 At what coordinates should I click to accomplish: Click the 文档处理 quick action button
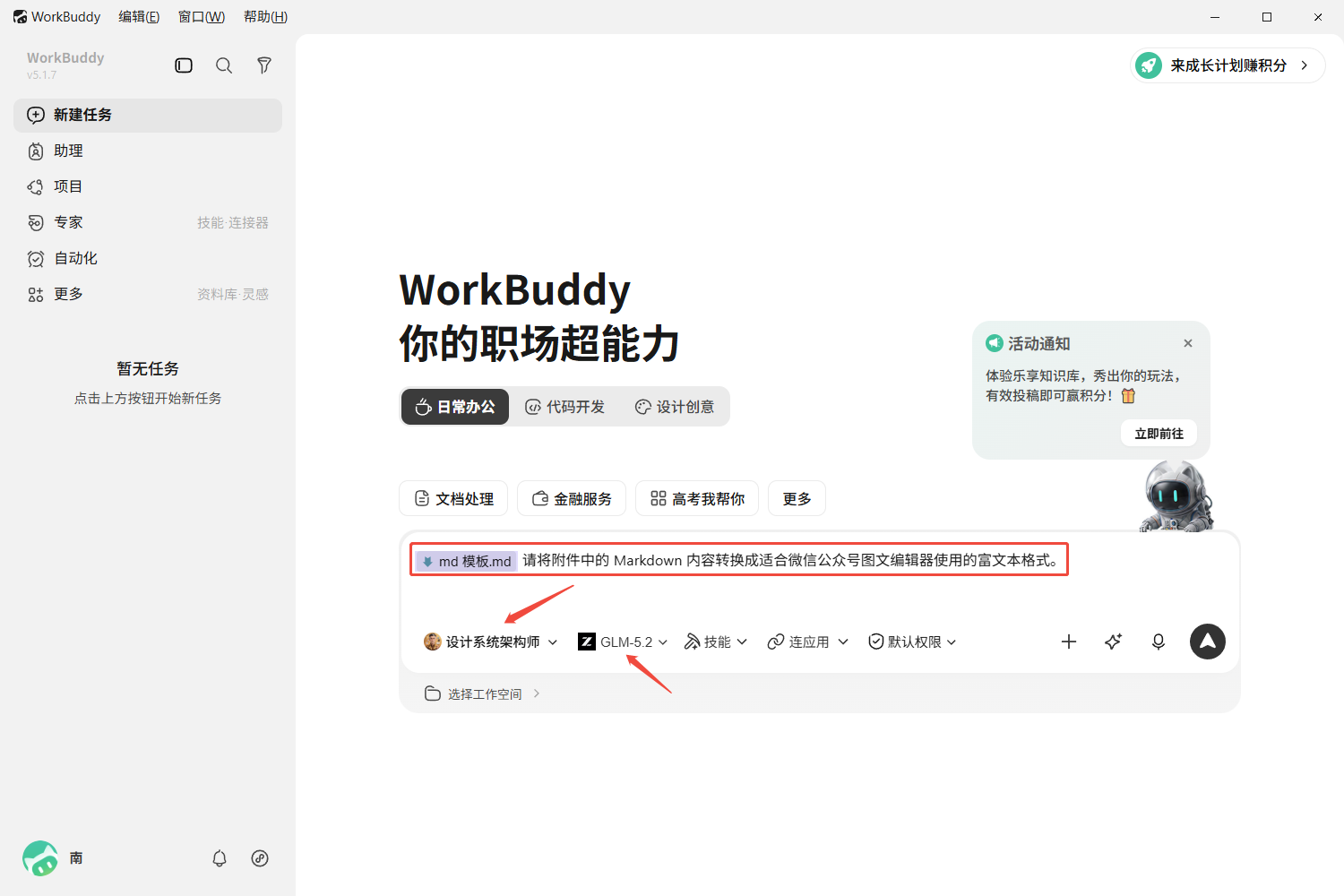pyautogui.click(x=453, y=498)
